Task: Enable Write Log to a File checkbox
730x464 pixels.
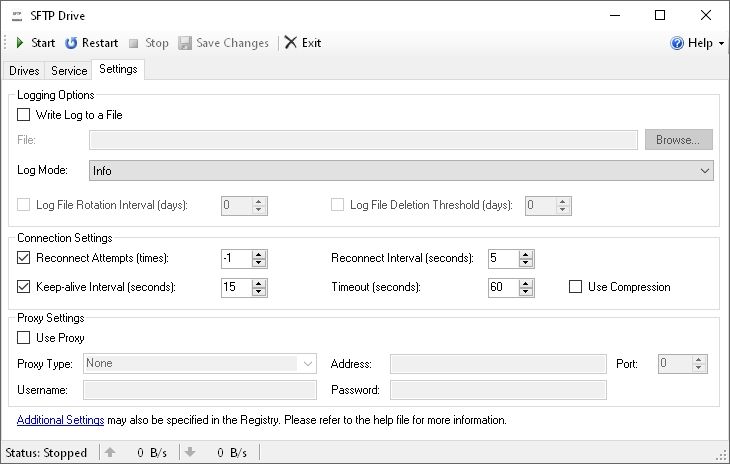Action: point(23,114)
